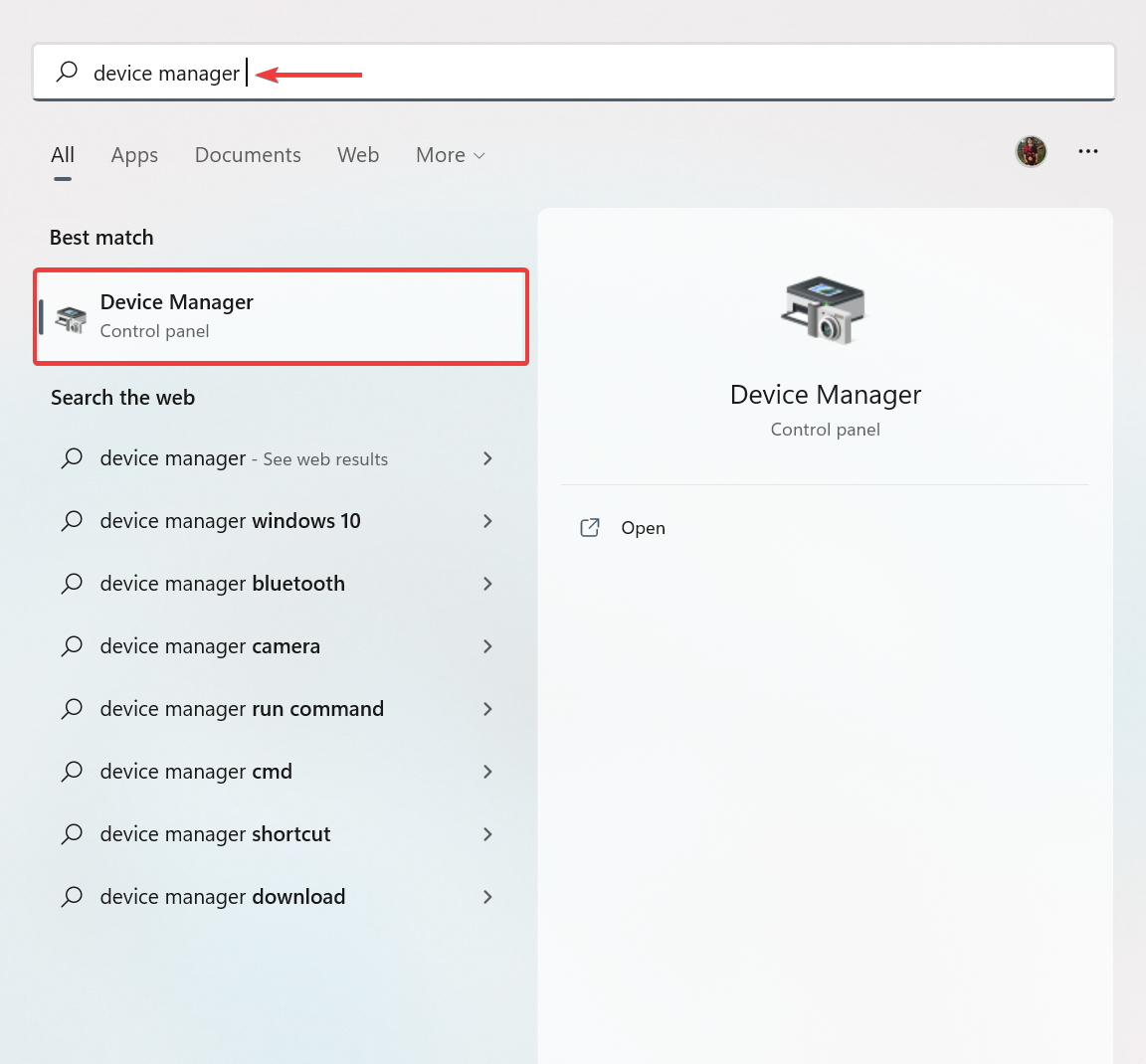
Task: Expand the More dropdown
Action: [x=451, y=155]
